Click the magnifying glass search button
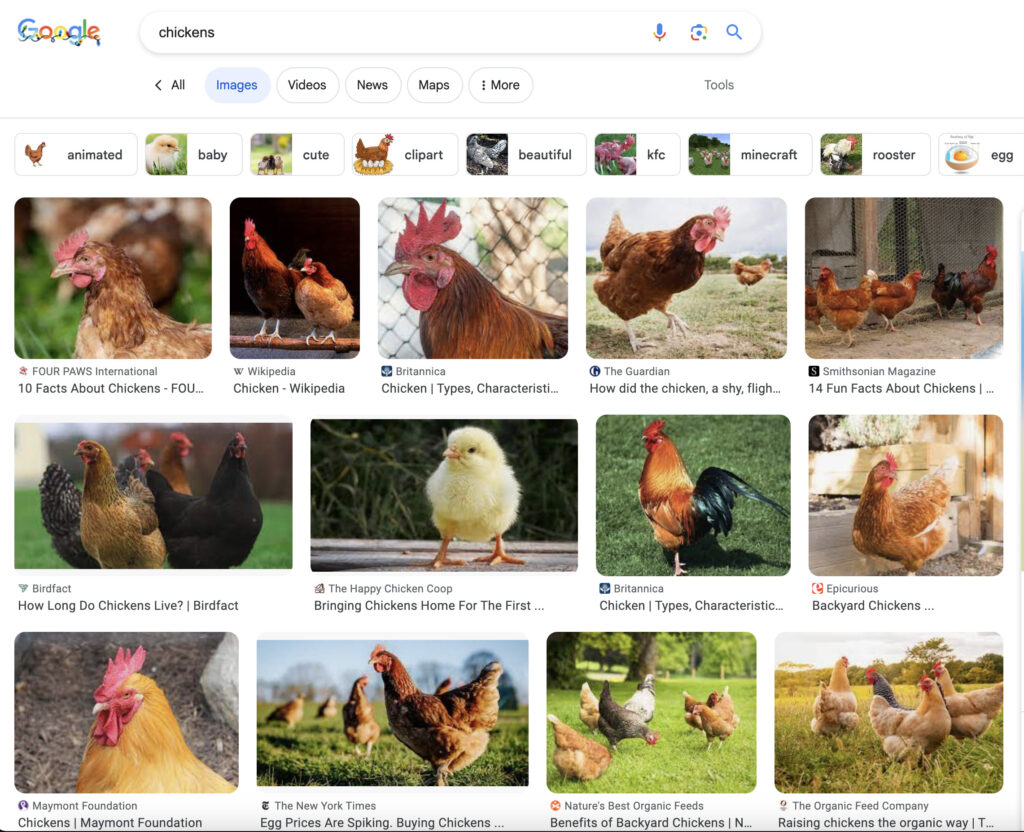This screenshot has height=832, width=1024. pos(734,32)
